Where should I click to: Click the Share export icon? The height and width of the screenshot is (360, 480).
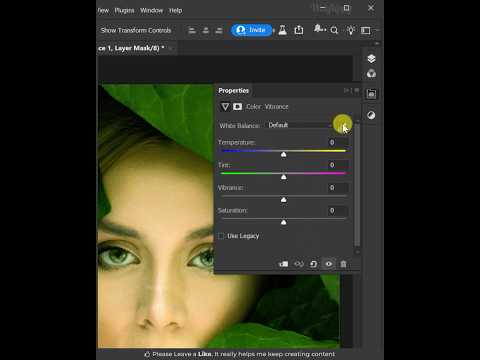(x=299, y=30)
